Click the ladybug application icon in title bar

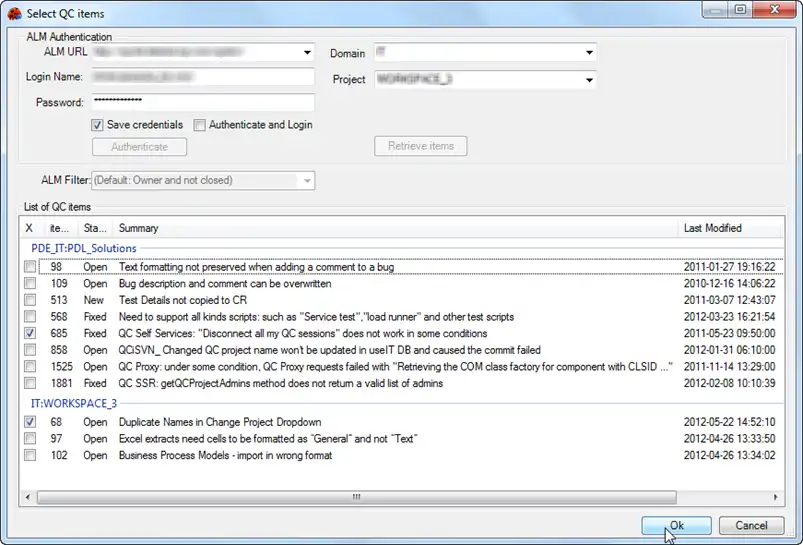click(x=14, y=13)
